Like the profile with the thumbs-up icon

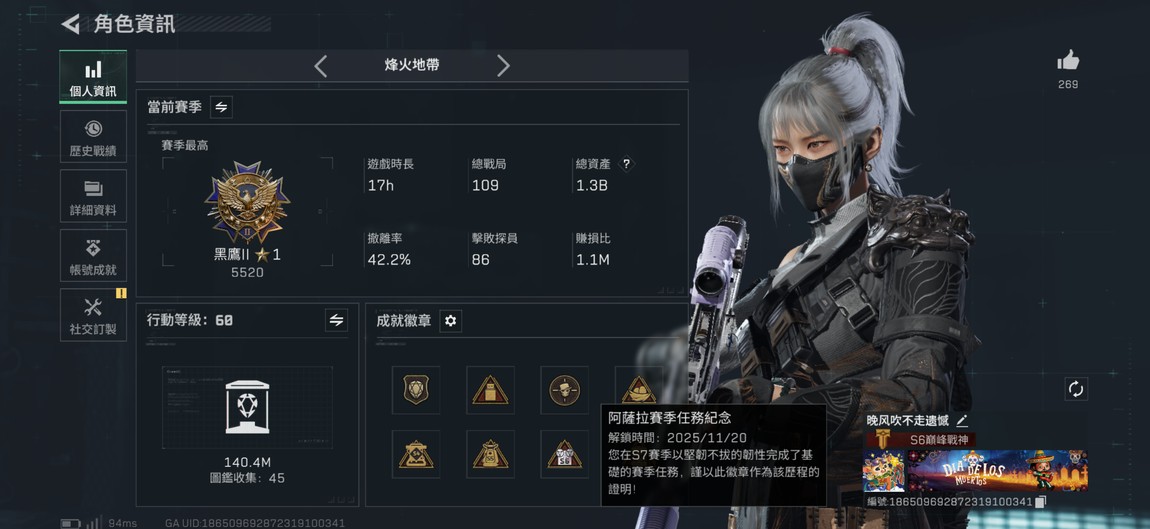click(x=1068, y=60)
